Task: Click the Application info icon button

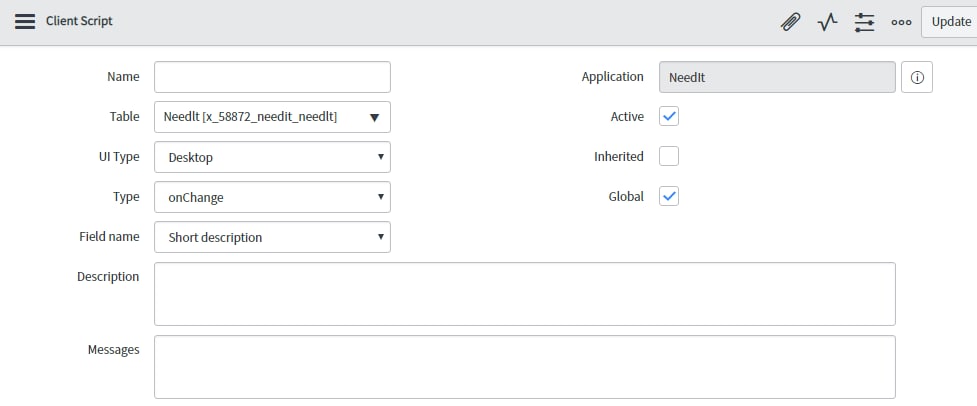Action: [x=917, y=77]
